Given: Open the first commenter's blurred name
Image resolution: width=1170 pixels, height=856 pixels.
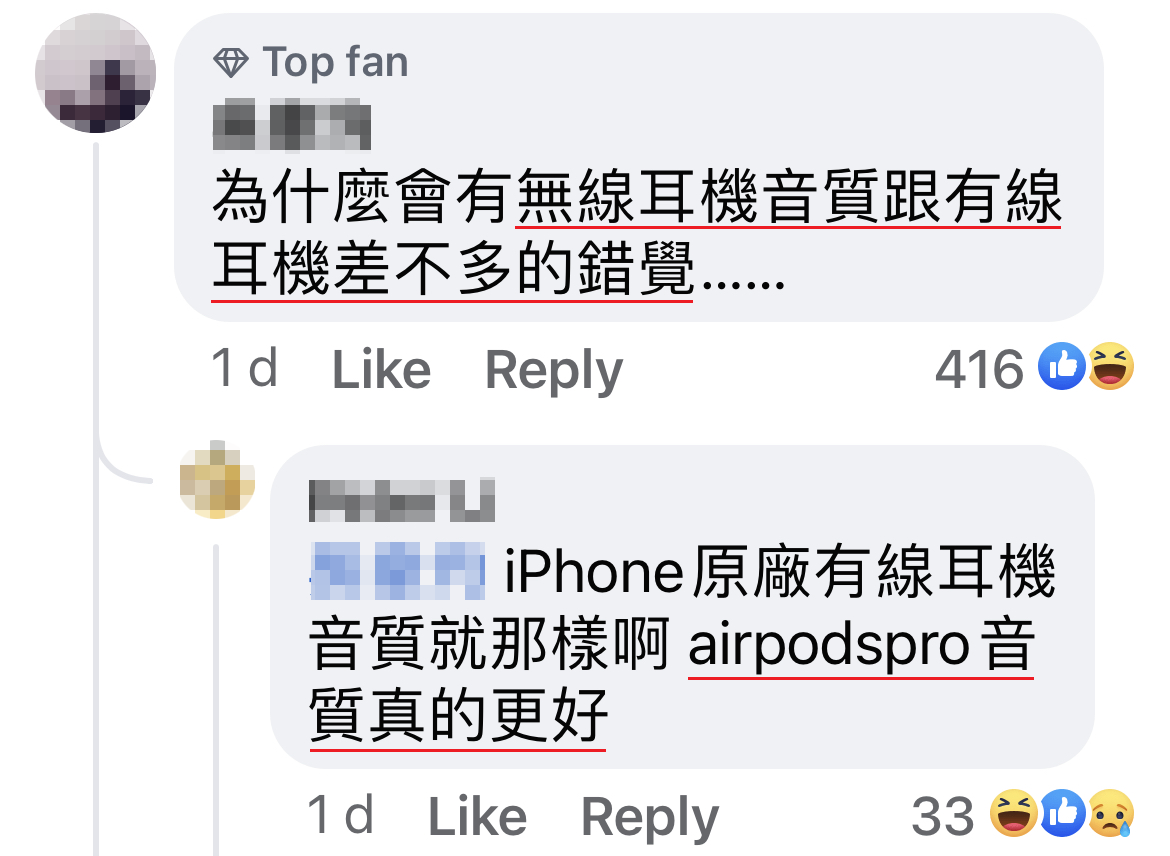Looking at the screenshot, I should (292, 125).
